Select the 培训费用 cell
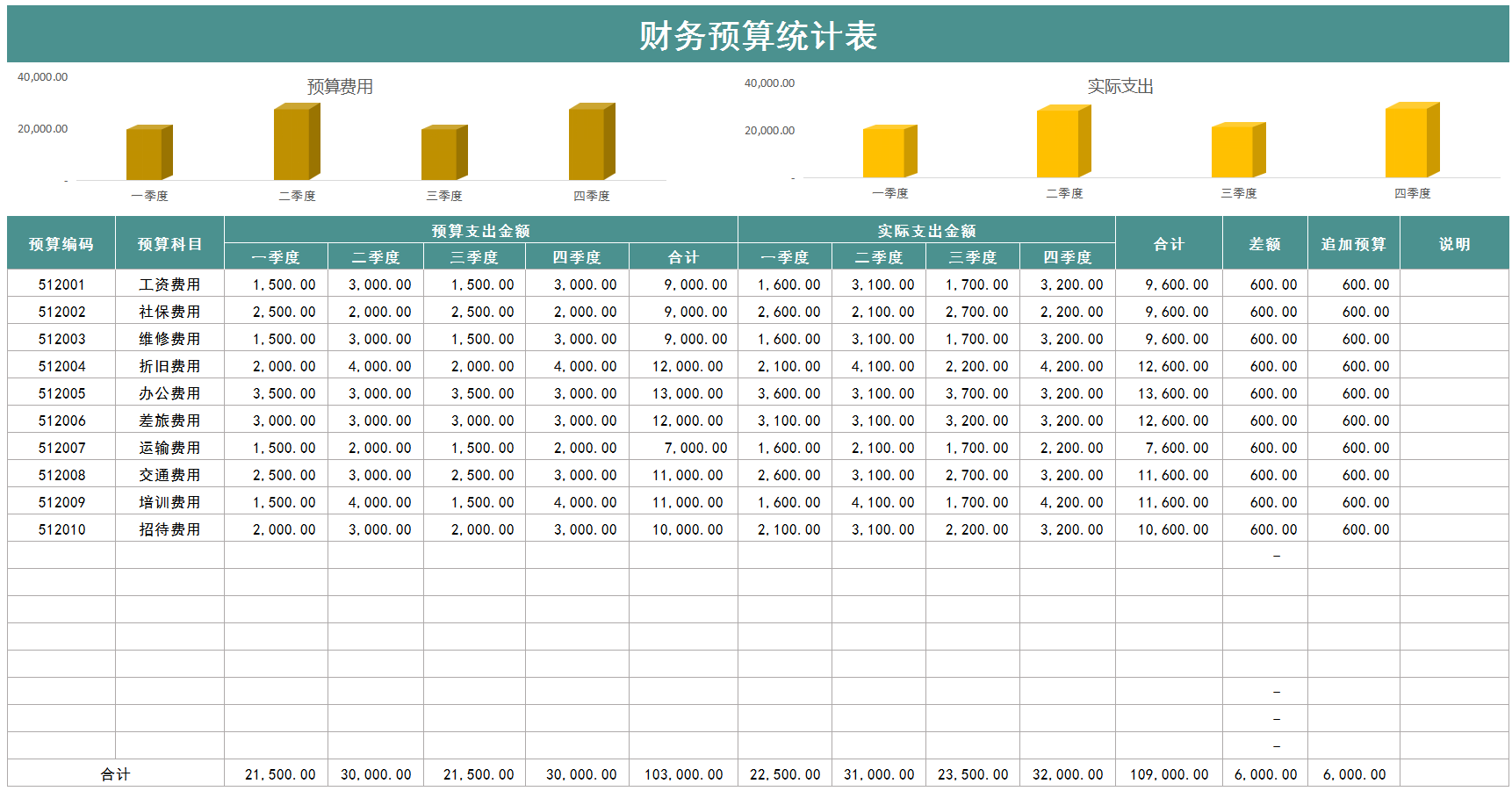 click(x=169, y=502)
